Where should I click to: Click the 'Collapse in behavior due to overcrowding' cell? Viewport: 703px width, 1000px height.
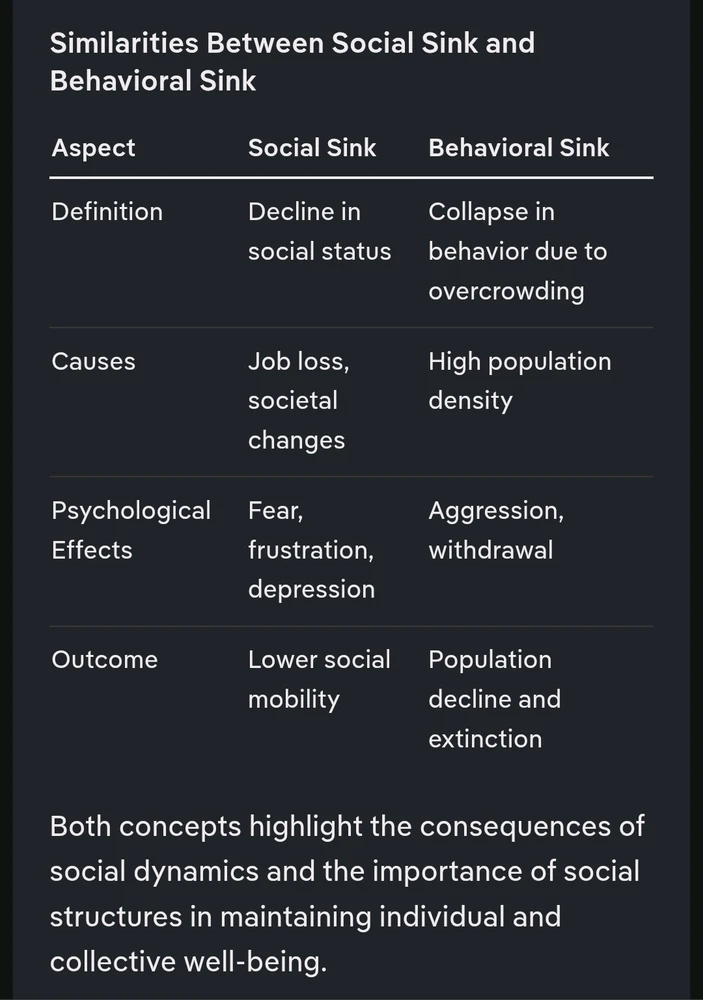(x=518, y=251)
